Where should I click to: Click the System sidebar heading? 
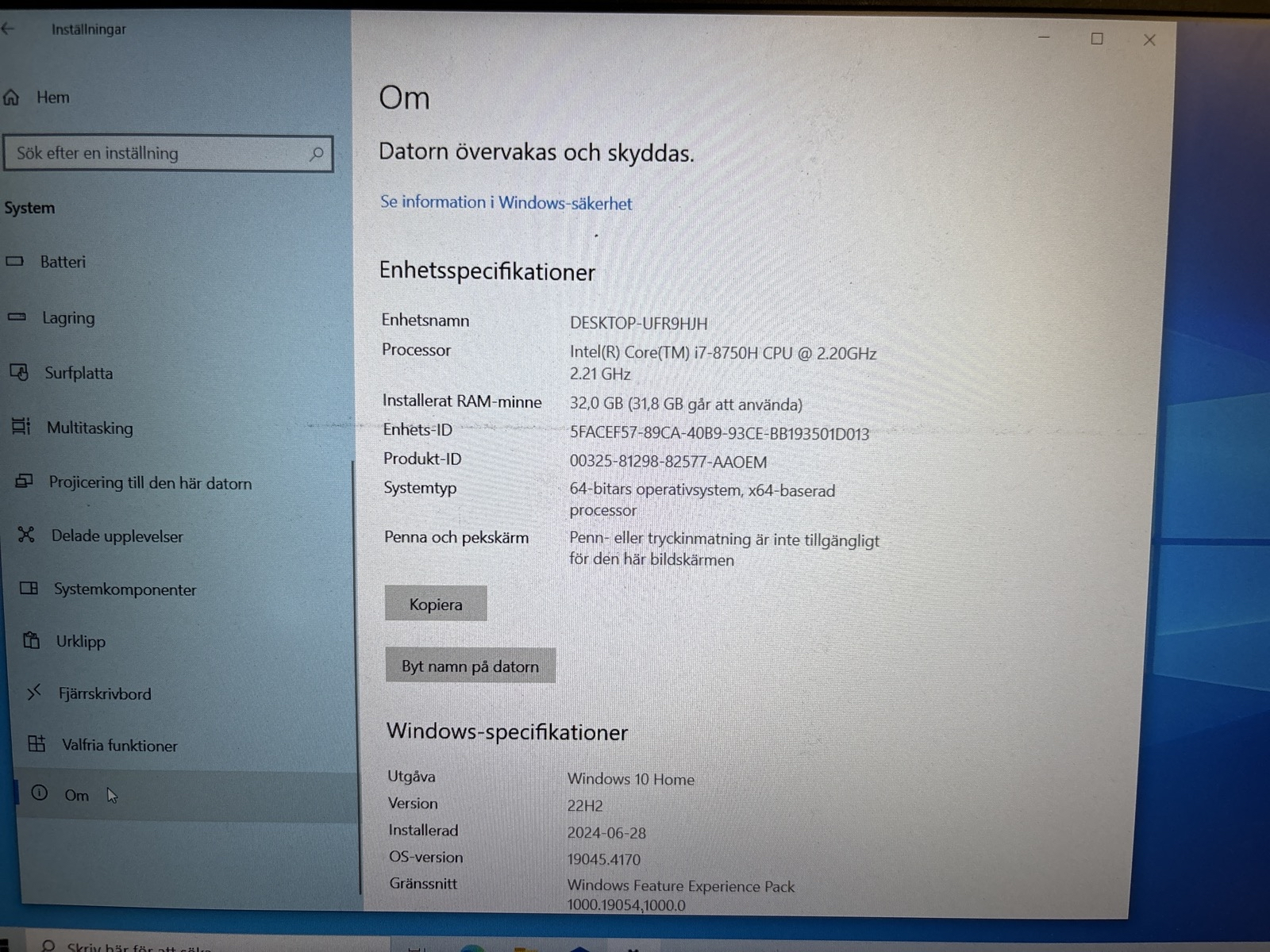[x=29, y=208]
